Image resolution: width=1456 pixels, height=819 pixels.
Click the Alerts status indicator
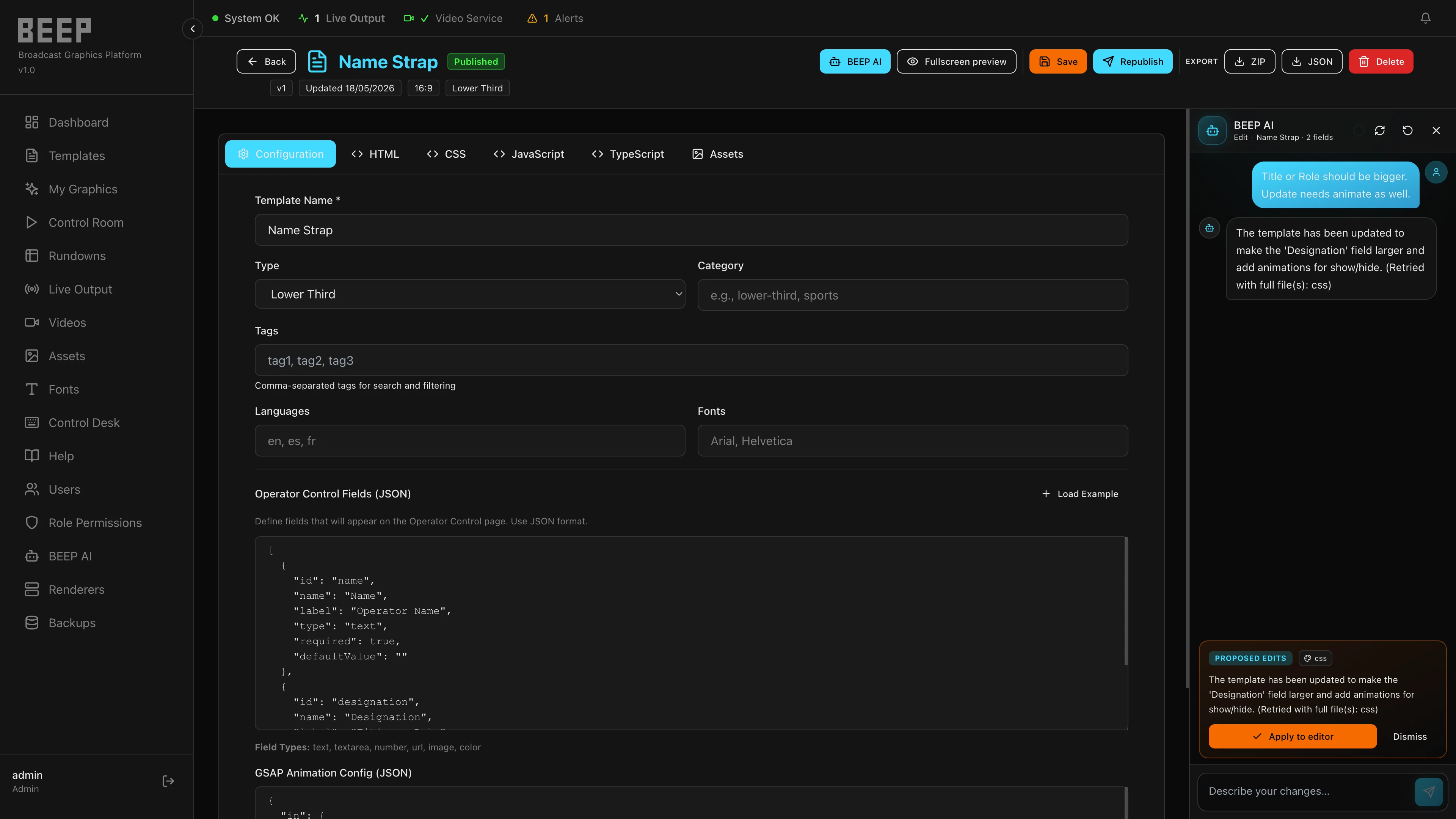(x=555, y=18)
